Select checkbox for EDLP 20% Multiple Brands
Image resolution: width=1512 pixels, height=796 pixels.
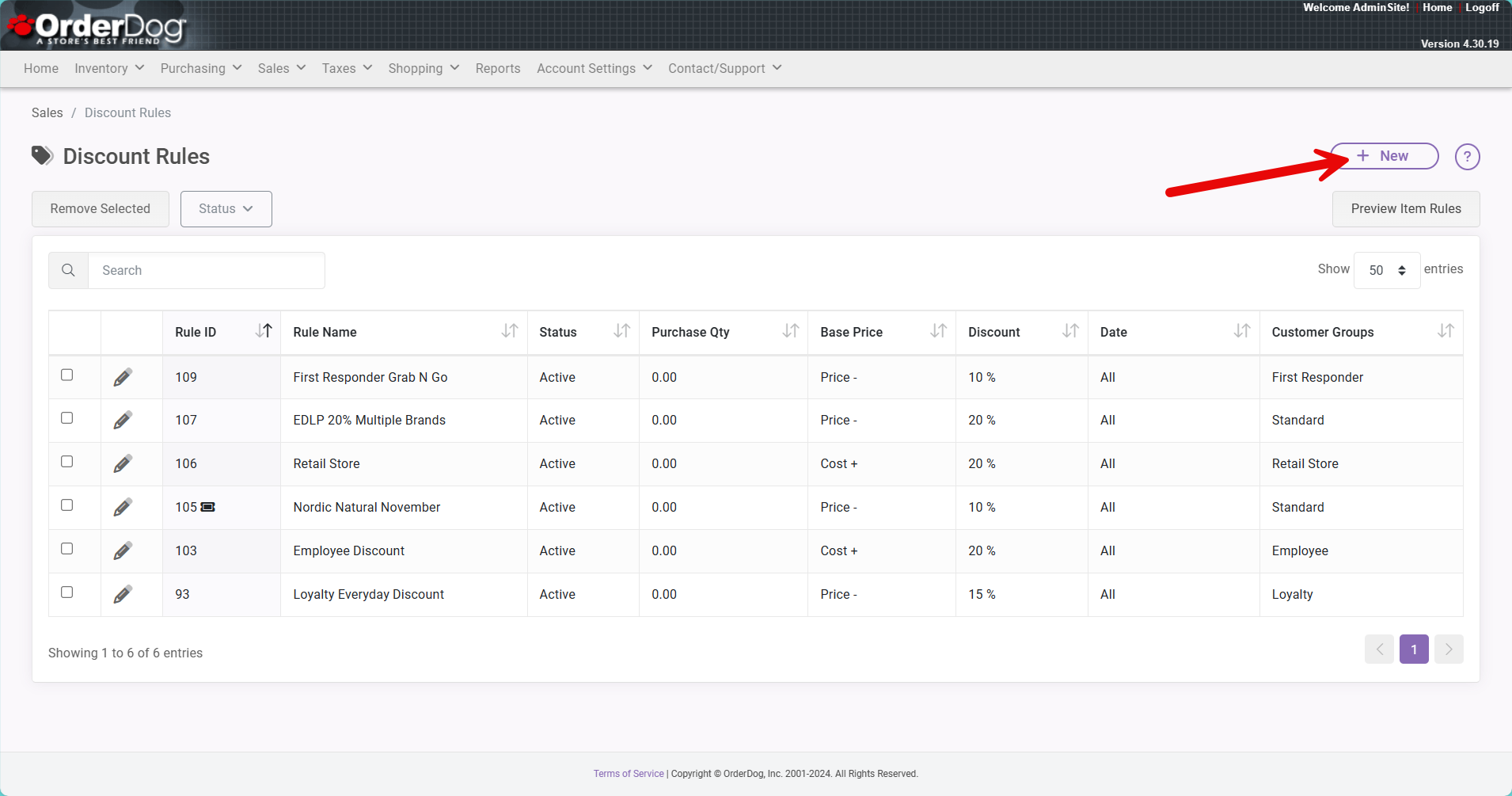(67, 417)
